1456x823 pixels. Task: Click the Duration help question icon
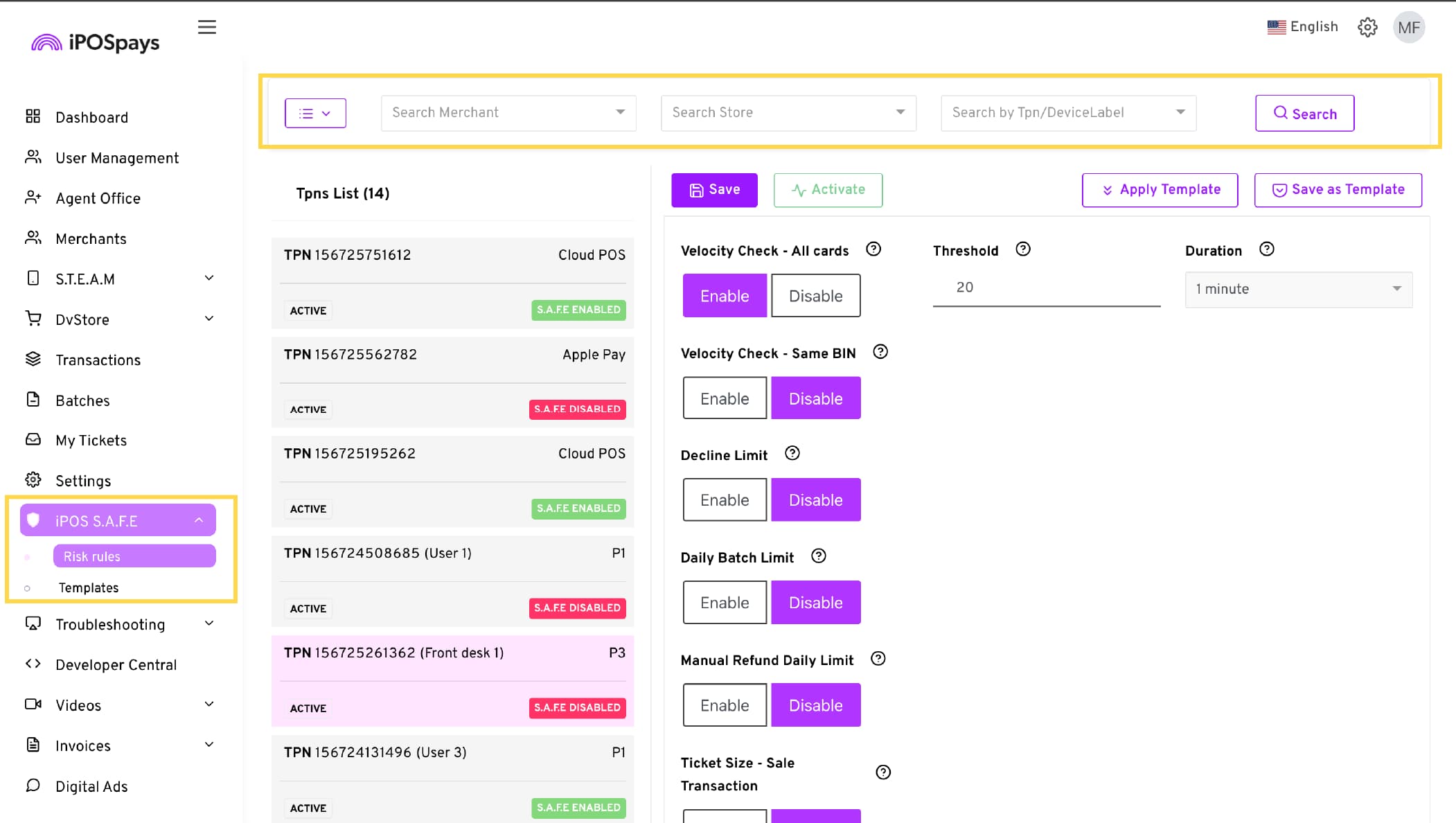tap(1266, 249)
